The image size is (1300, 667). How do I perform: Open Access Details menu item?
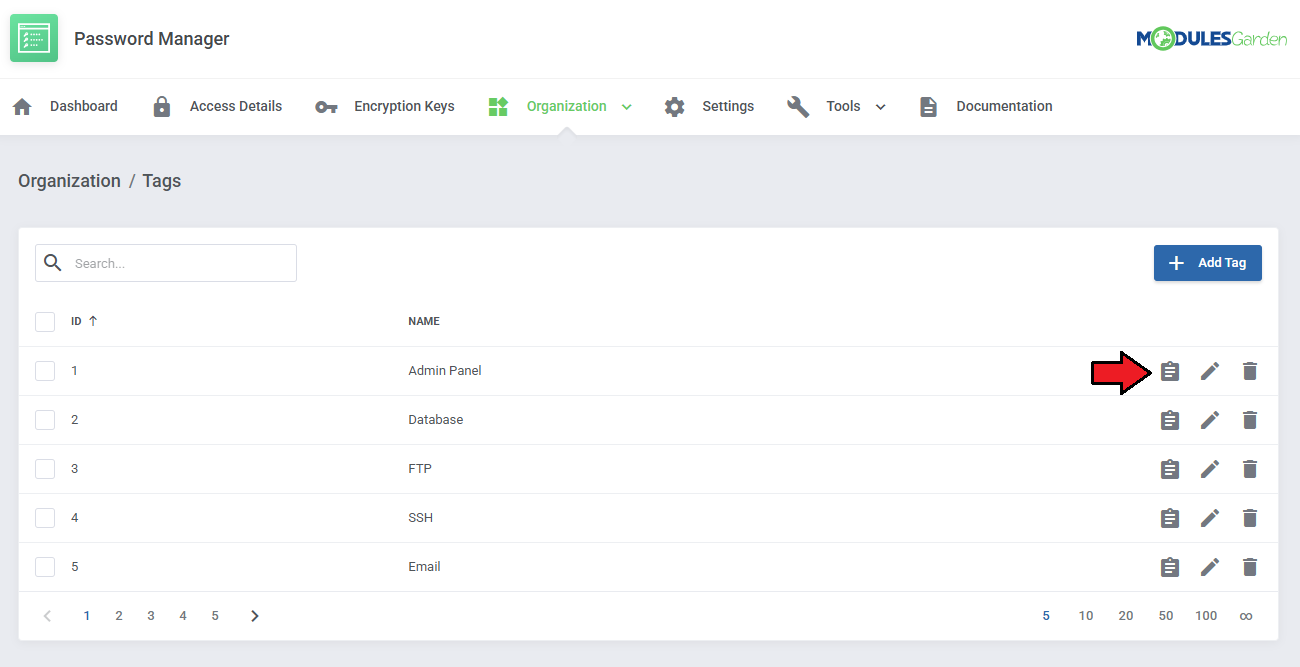[x=236, y=106]
